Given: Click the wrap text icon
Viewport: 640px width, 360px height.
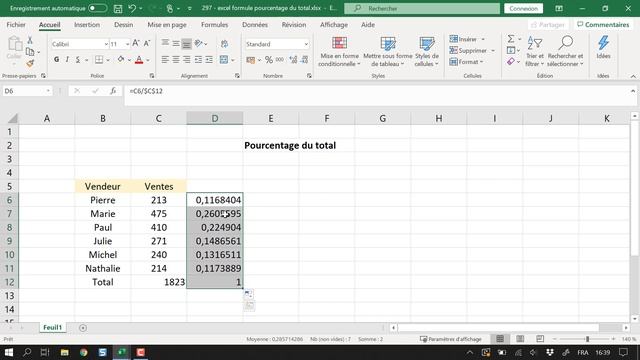Looking at the screenshot, I should coord(224,44).
